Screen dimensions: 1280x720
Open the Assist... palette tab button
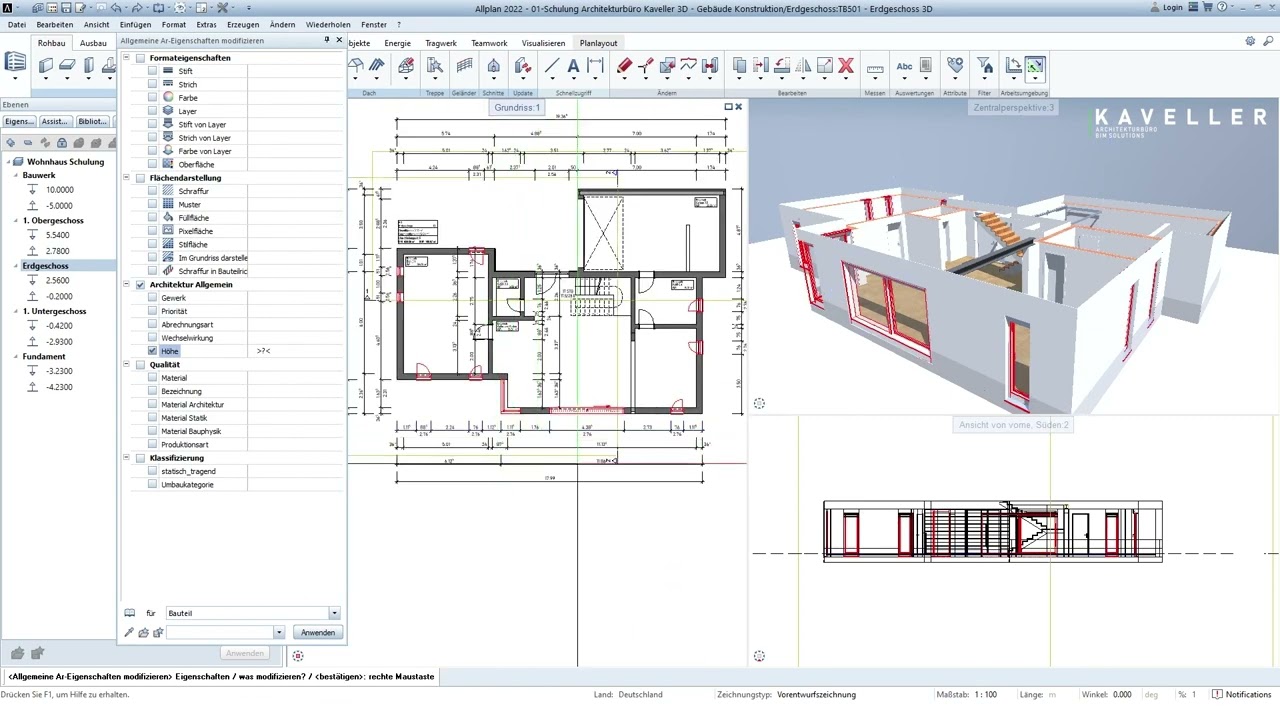(x=55, y=122)
